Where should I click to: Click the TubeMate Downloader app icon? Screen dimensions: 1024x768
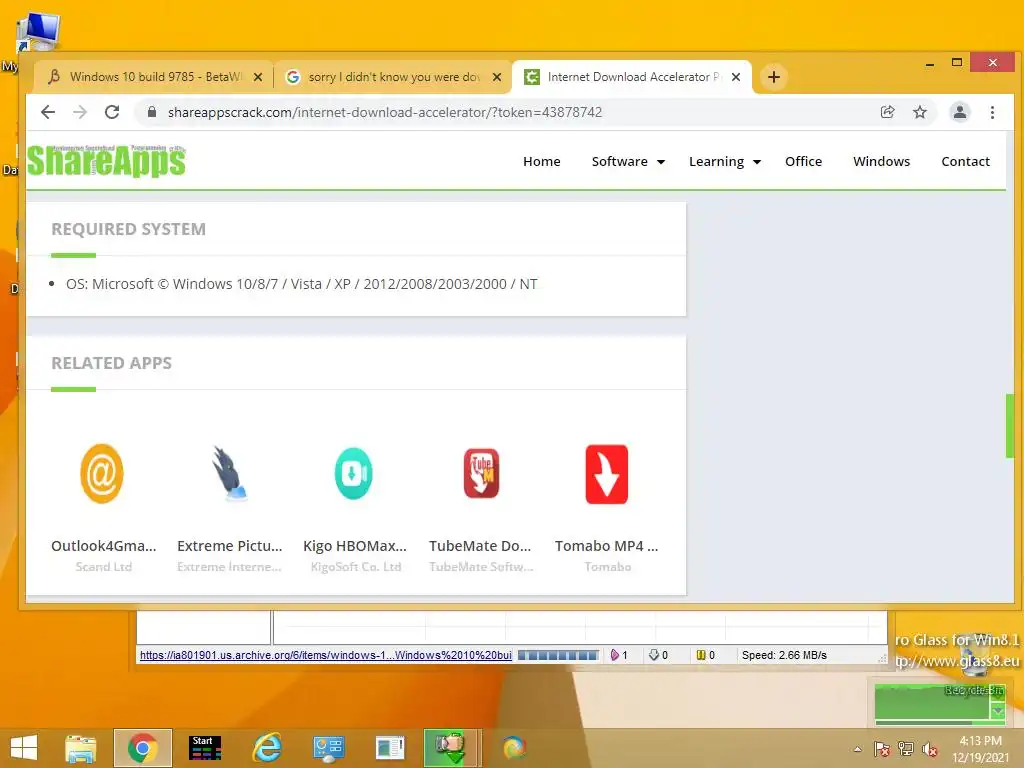[481, 473]
